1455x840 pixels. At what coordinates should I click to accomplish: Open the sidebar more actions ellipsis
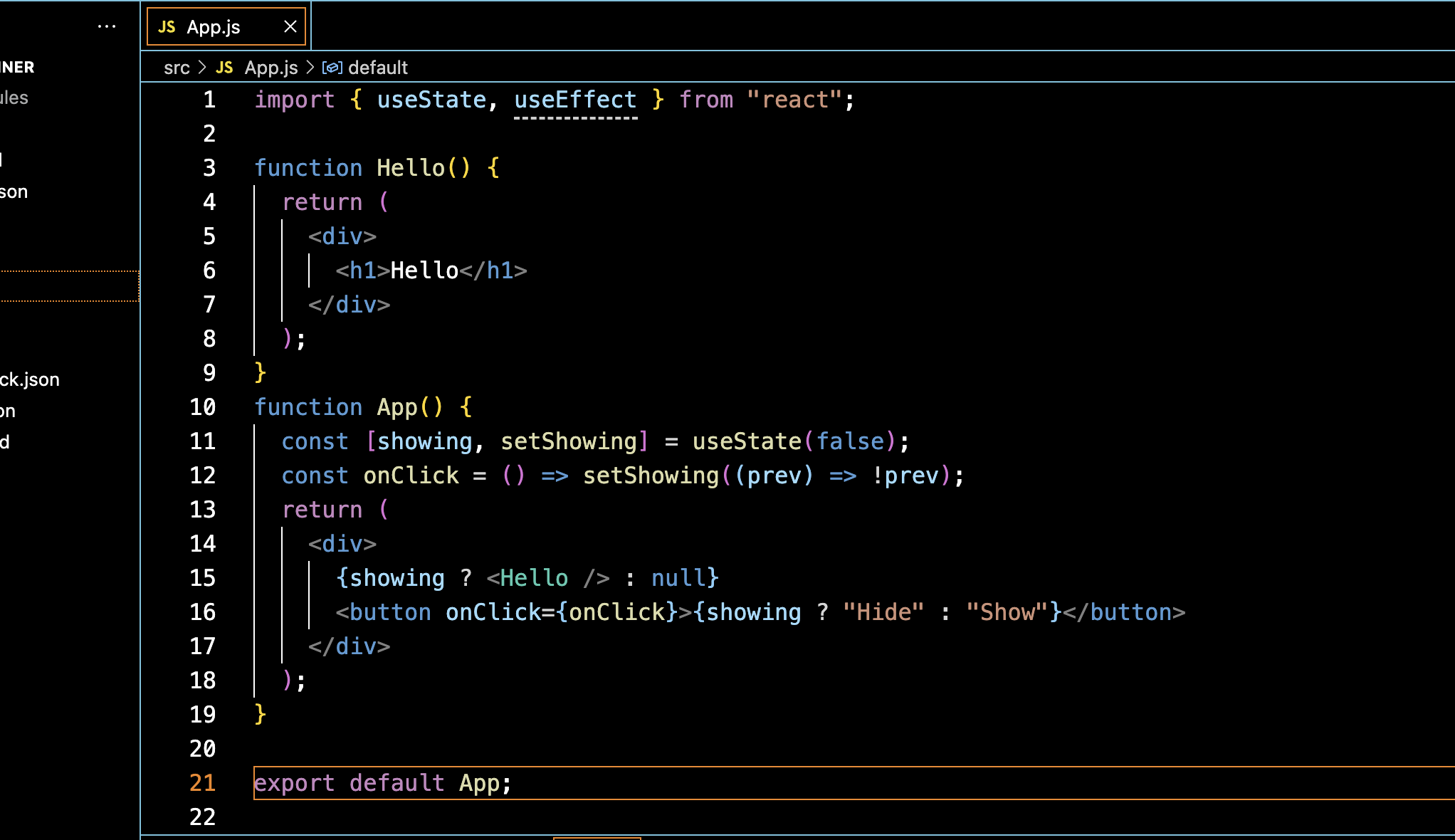107,27
